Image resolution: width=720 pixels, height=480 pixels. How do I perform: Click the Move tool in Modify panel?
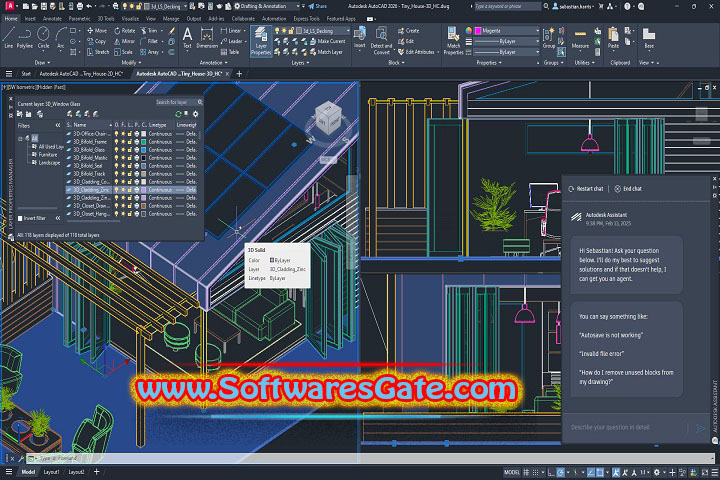[x=96, y=31]
